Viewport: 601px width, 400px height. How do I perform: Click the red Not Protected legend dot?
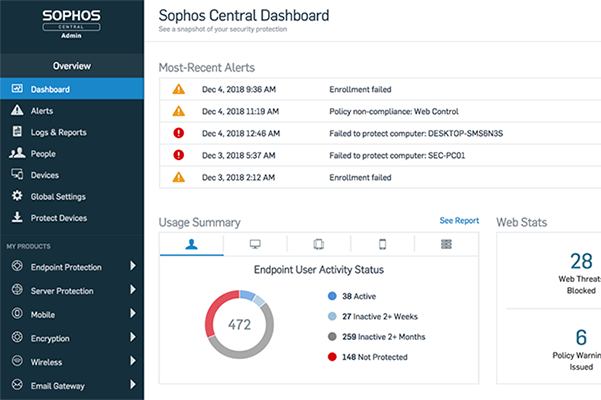[x=331, y=358]
